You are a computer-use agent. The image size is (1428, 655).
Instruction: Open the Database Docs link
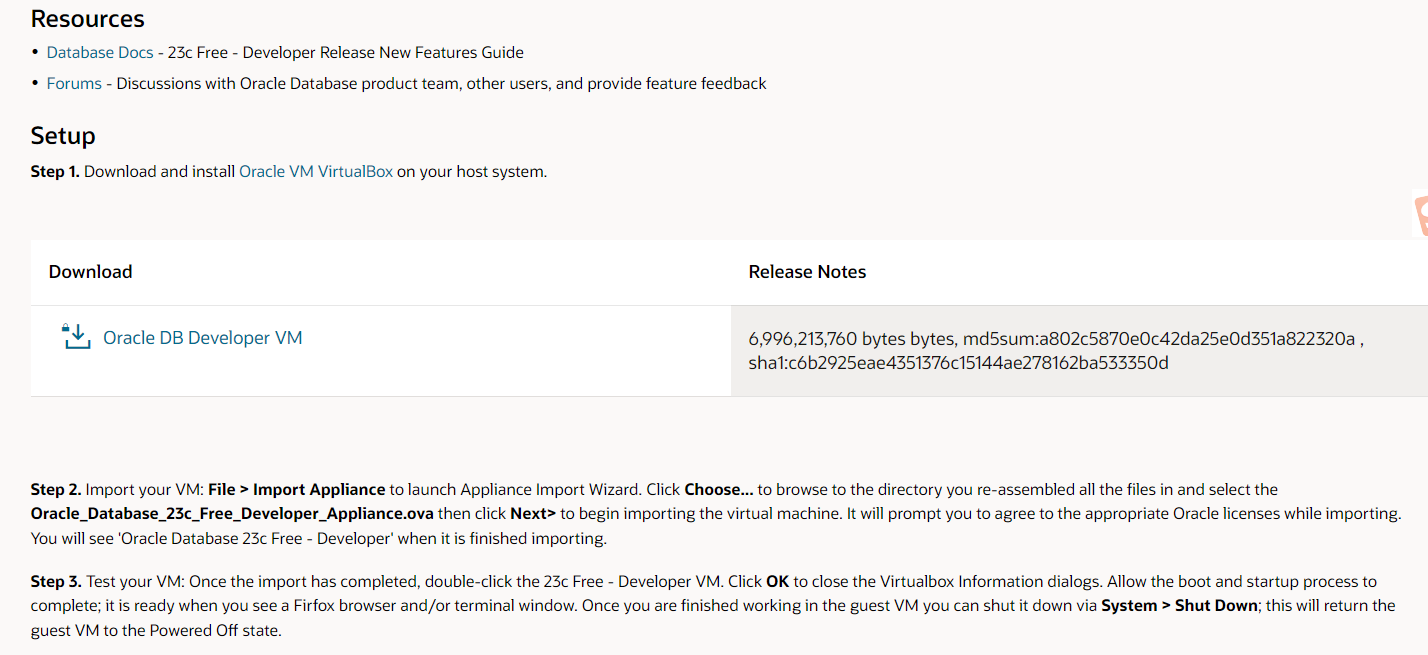point(100,52)
